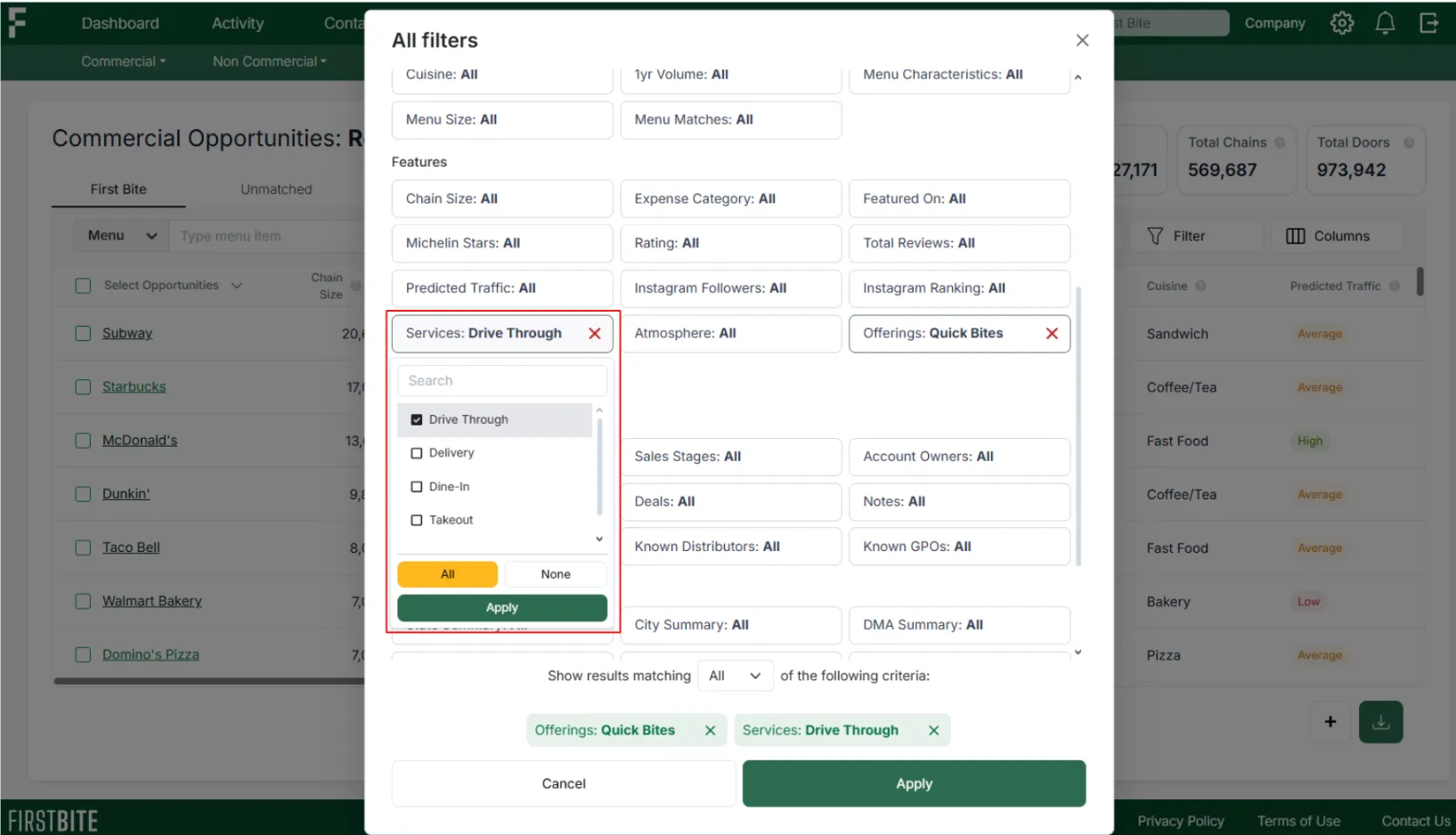
Task: Open the Instagram Followers filter
Action: (731, 288)
